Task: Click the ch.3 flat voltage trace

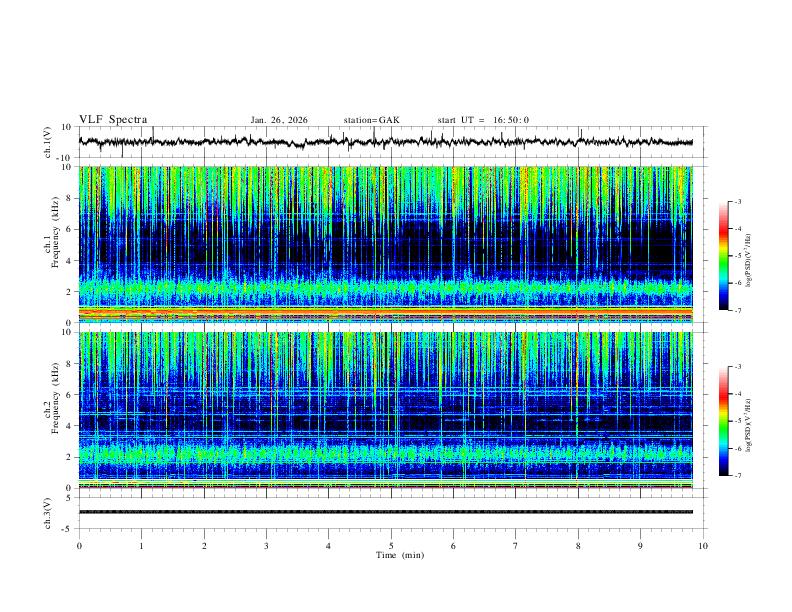Action: [385, 512]
